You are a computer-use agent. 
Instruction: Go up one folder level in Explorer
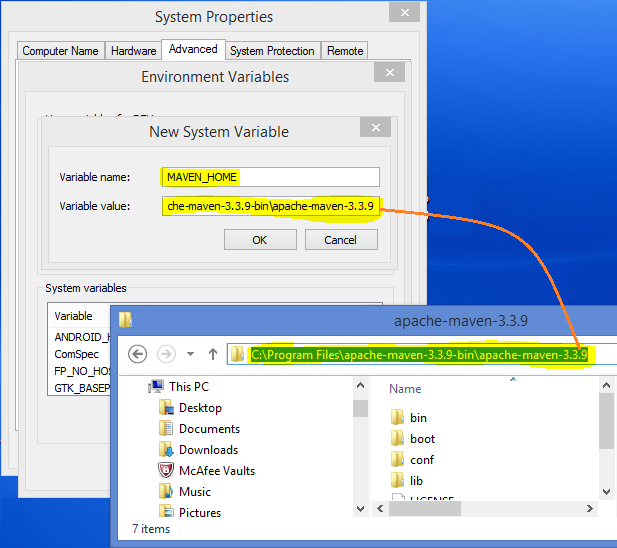pyautogui.click(x=213, y=354)
